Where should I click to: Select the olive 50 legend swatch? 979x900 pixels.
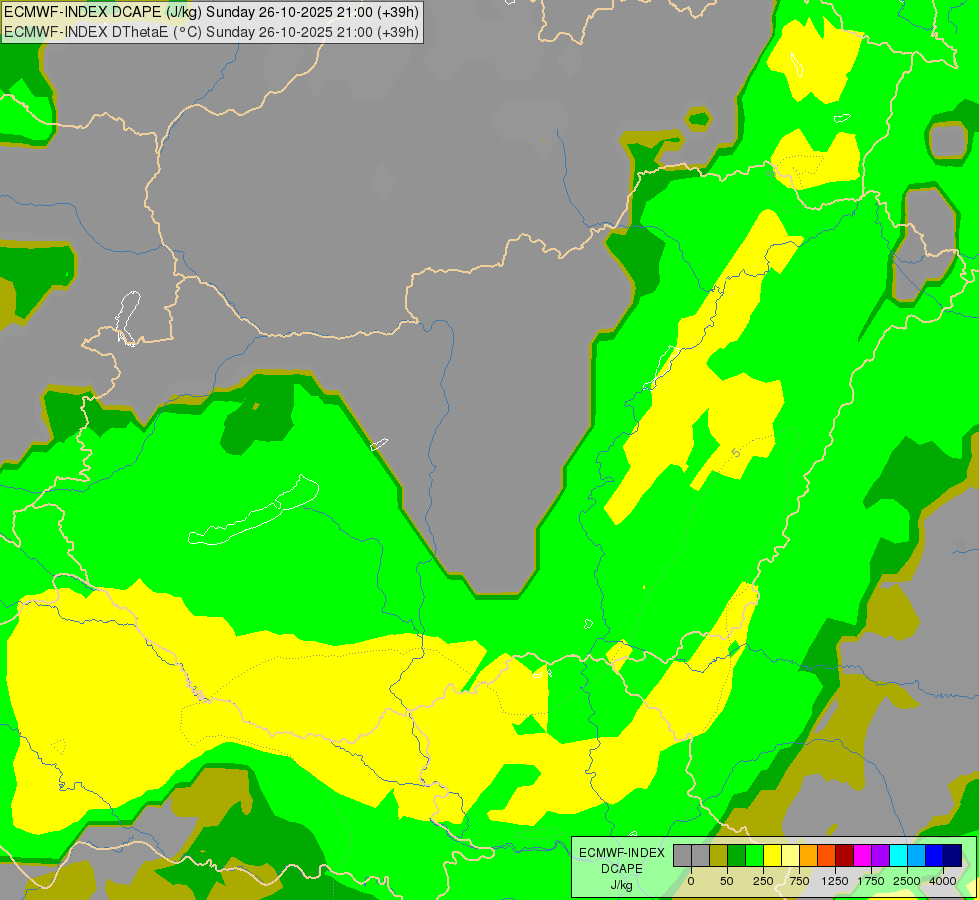pos(719,855)
